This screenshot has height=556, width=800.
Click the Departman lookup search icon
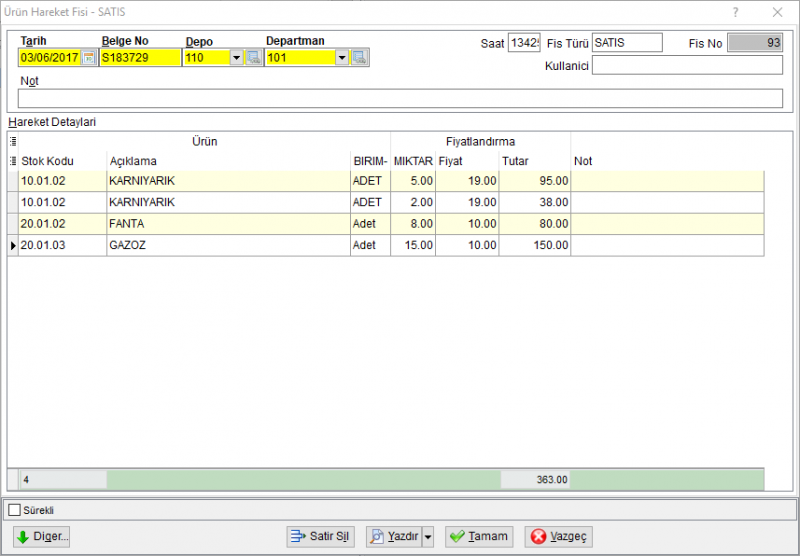point(359,58)
